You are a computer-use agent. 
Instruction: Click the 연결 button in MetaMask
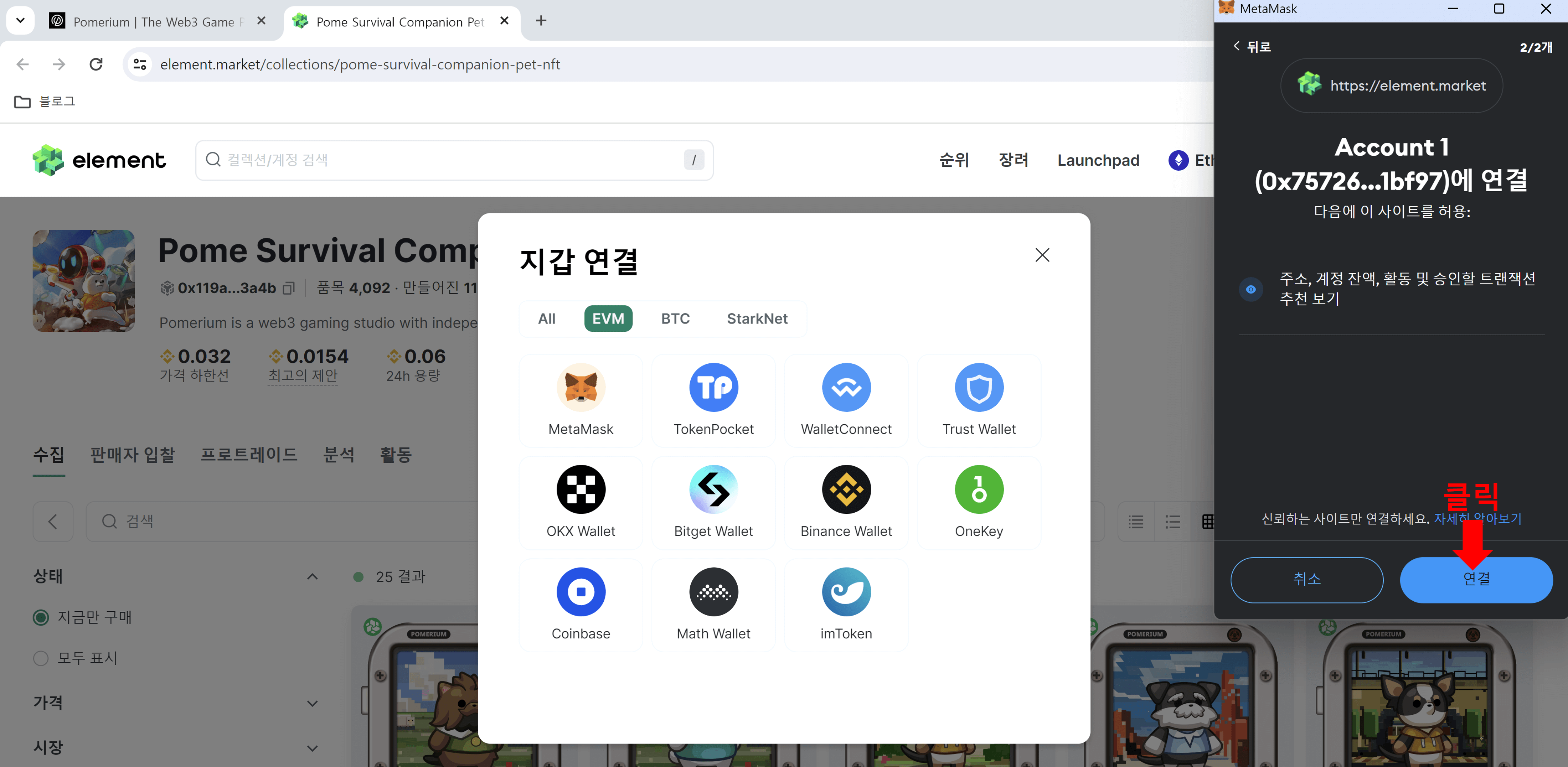pyautogui.click(x=1475, y=580)
